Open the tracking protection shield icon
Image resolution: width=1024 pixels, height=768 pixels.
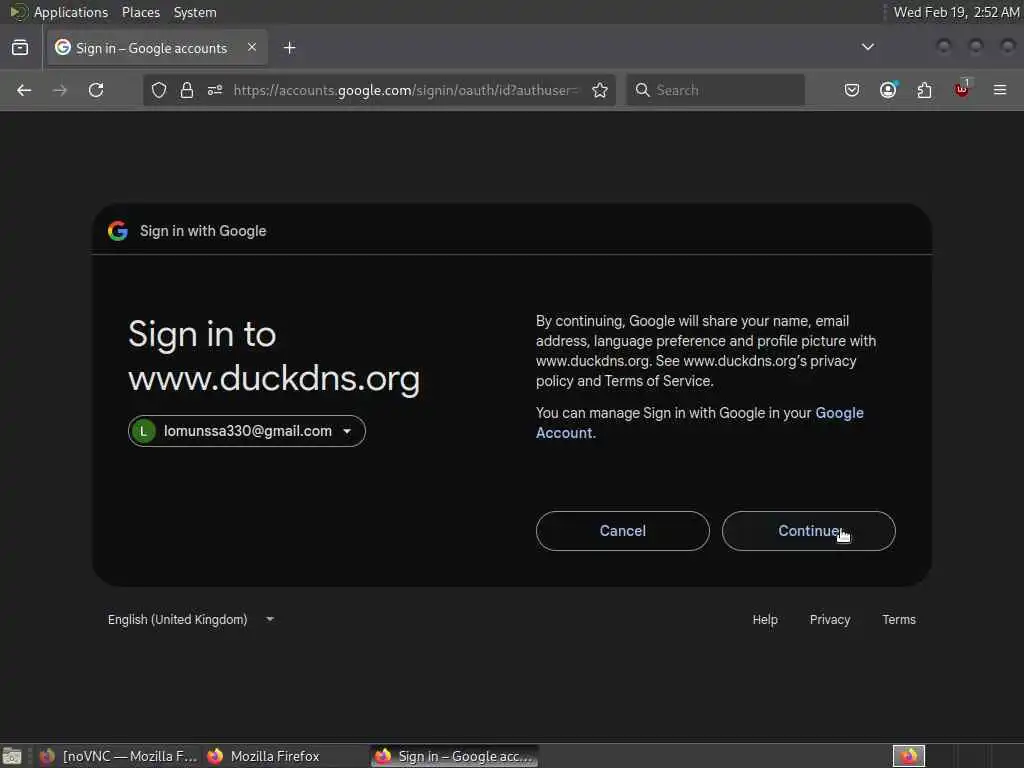(x=159, y=90)
